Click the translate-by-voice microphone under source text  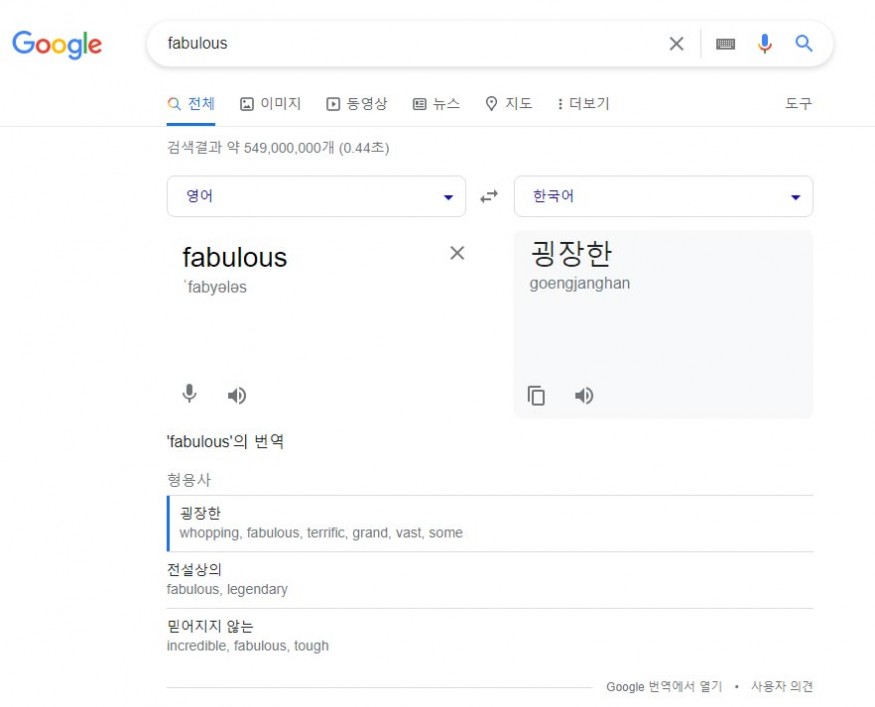[190, 394]
